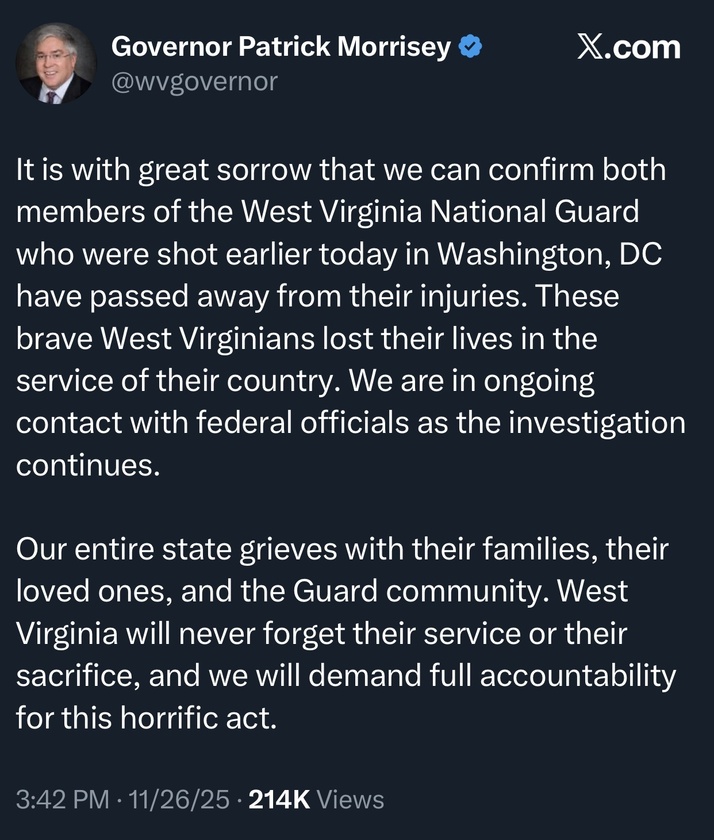Click the "Views" label at the bottom
The width and height of the screenshot is (714, 840).
coord(351,799)
